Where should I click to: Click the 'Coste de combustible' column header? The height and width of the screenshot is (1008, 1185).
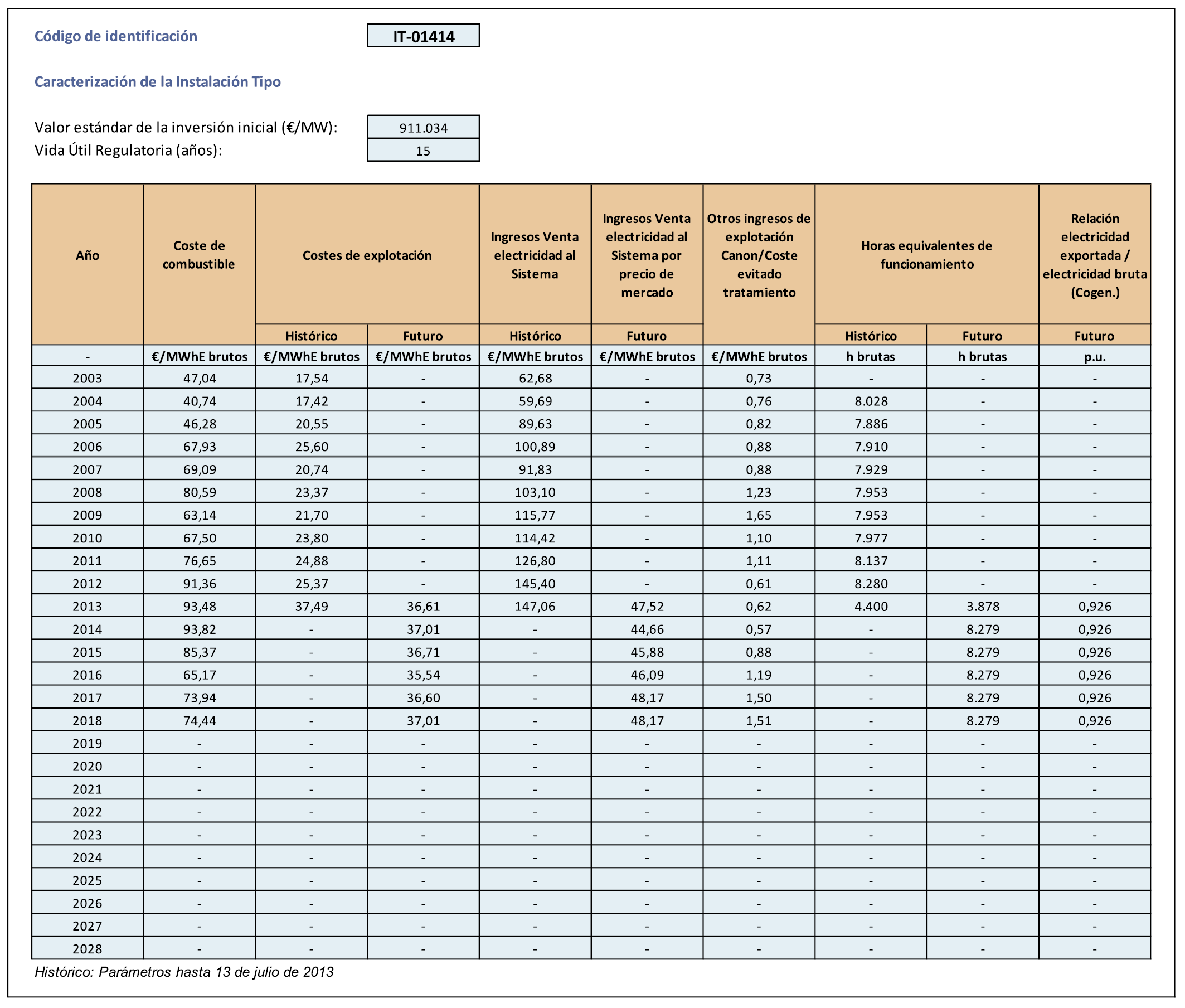(200, 255)
